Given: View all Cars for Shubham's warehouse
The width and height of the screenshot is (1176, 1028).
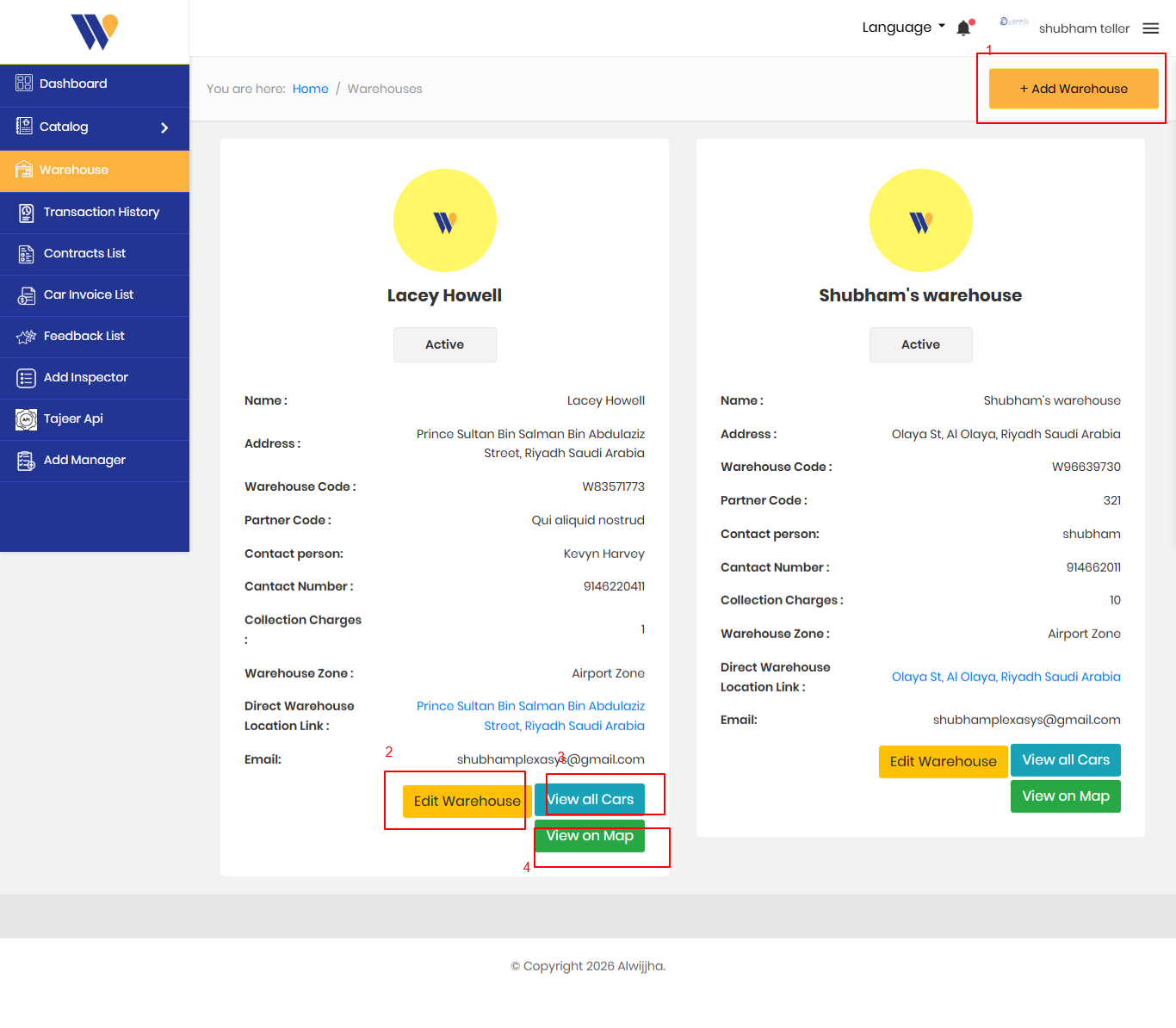Looking at the screenshot, I should 1065,760.
